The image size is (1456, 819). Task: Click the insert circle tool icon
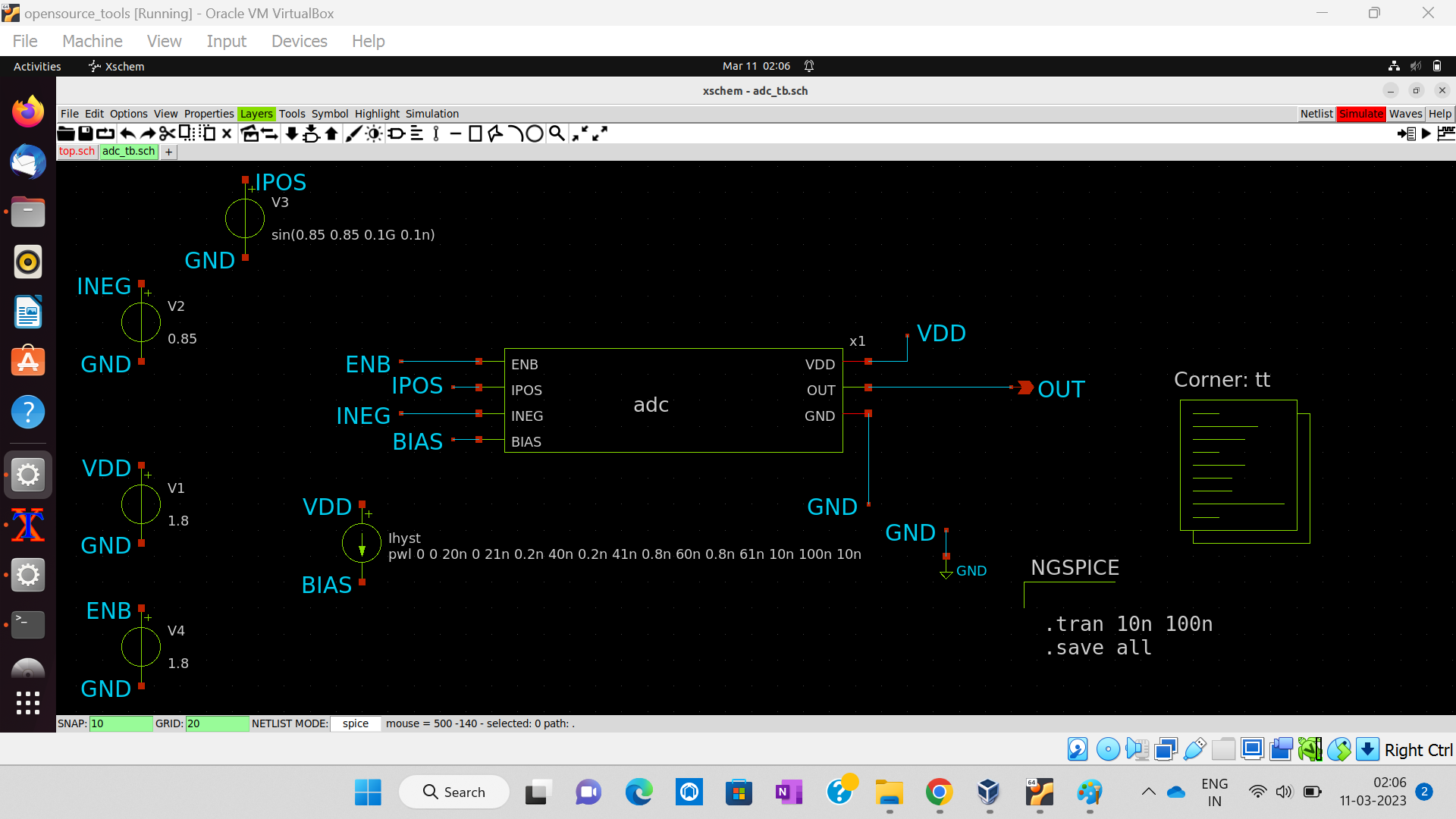tap(535, 133)
